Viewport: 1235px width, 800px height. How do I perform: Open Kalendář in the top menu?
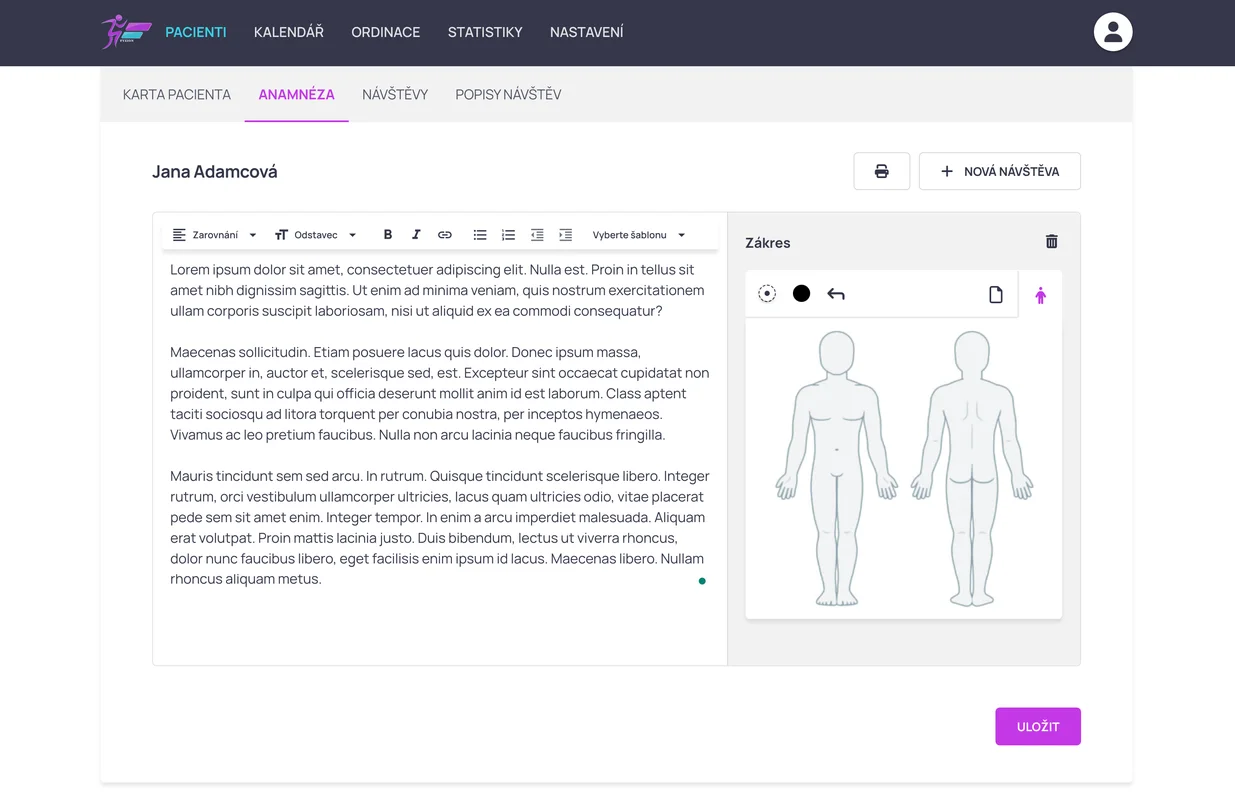289,32
